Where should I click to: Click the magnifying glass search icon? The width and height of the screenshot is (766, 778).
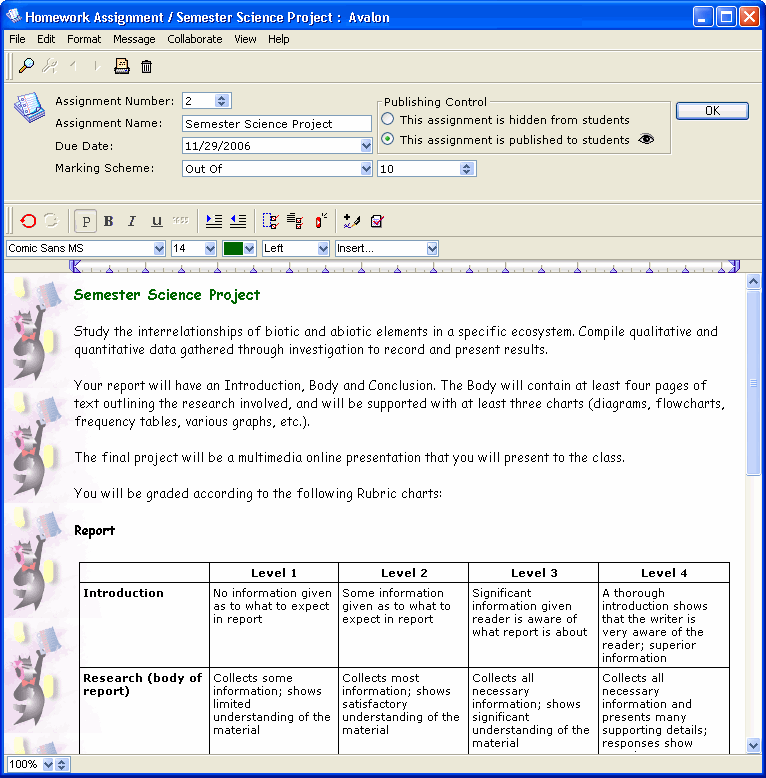pyautogui.click(x=27, y=66)
